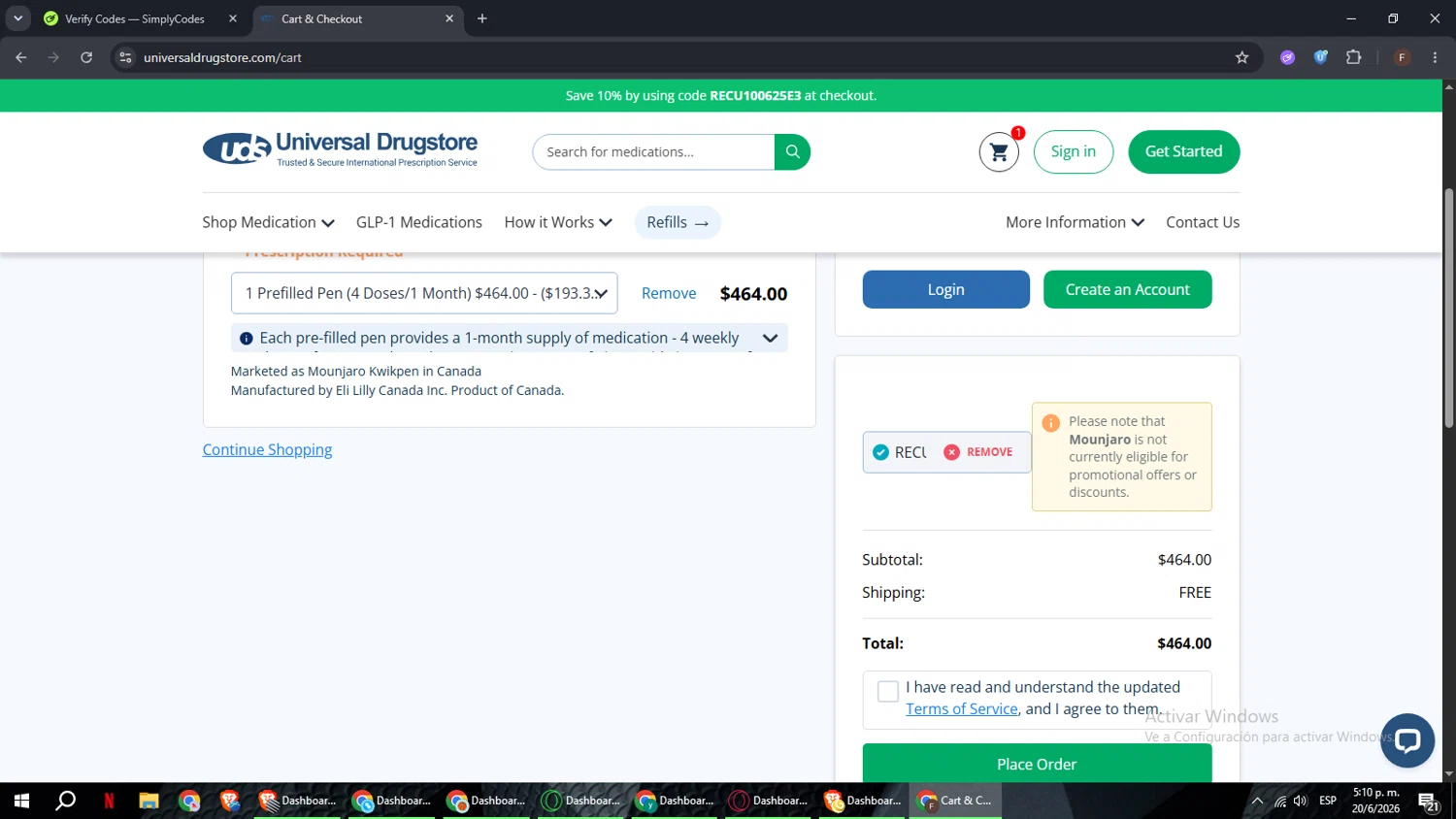The image size is (1456, 819).
Task: Click the RECU100625E3 promo code in banner
Action: click(x=755, y=95)
